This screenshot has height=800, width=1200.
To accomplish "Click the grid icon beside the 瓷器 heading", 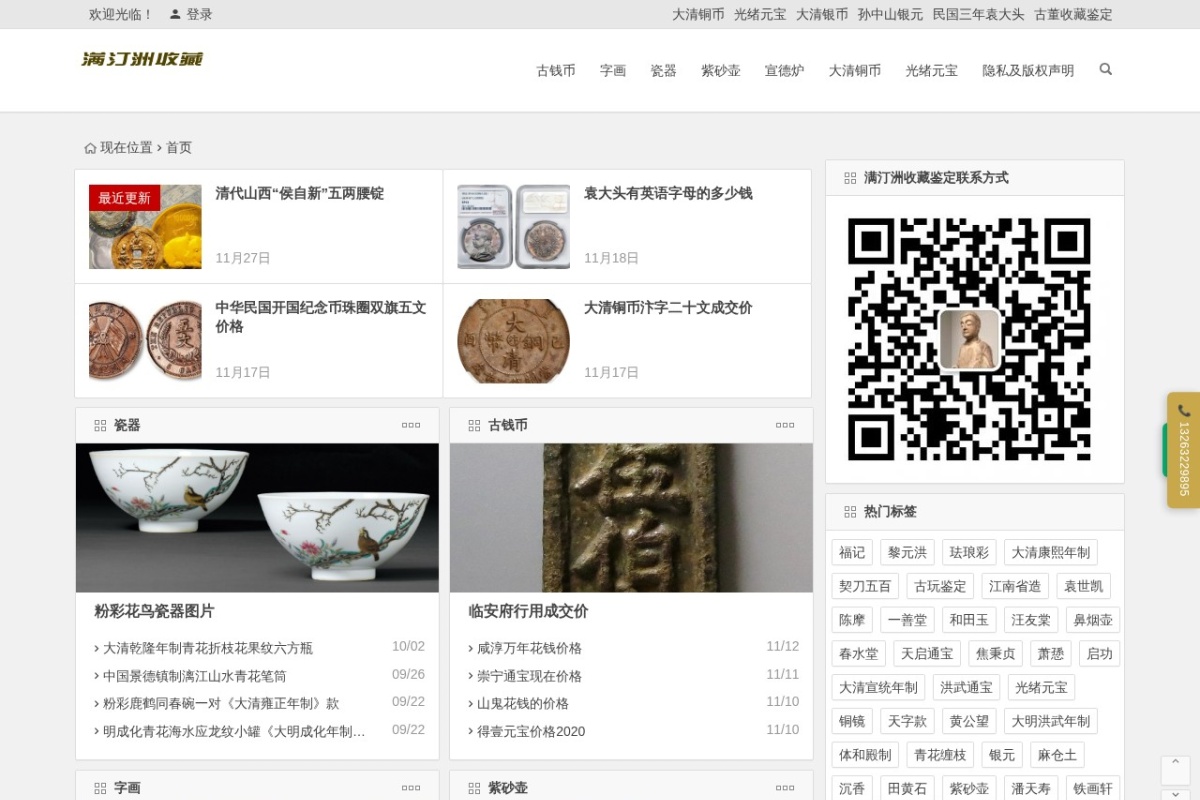I will 100,425.
